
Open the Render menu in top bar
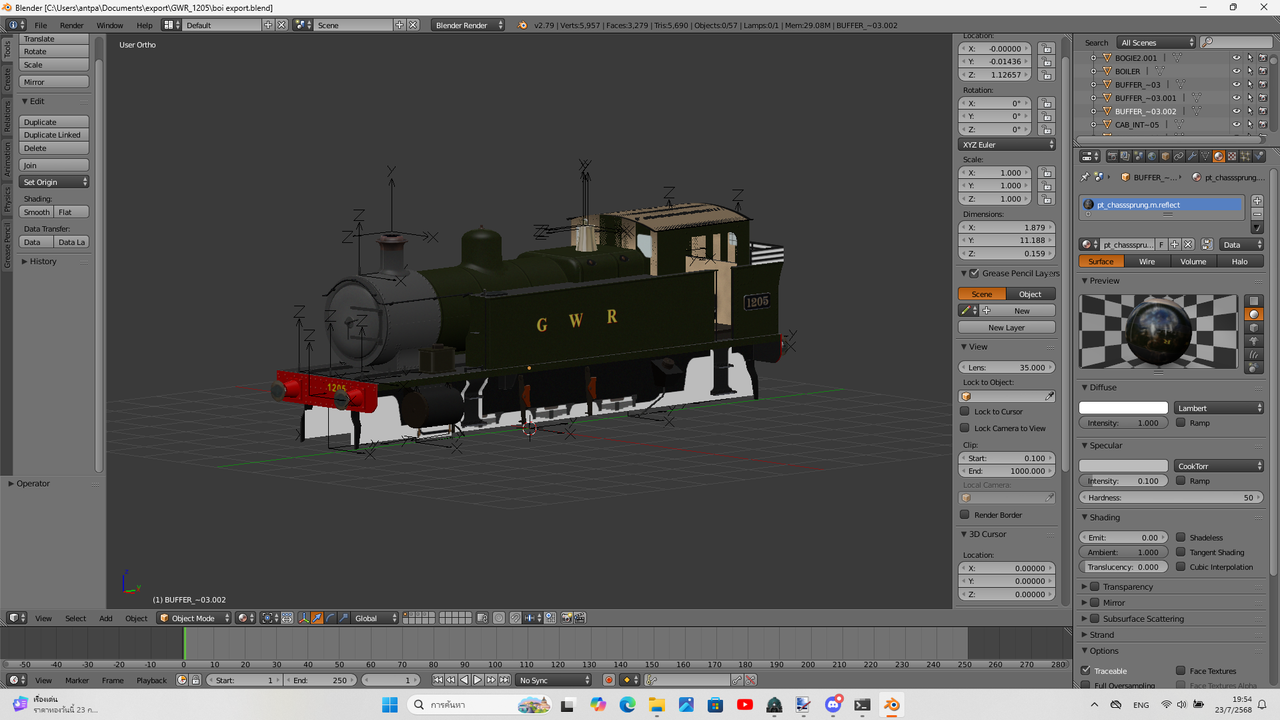pyautogui.click(x=72, y=25)
